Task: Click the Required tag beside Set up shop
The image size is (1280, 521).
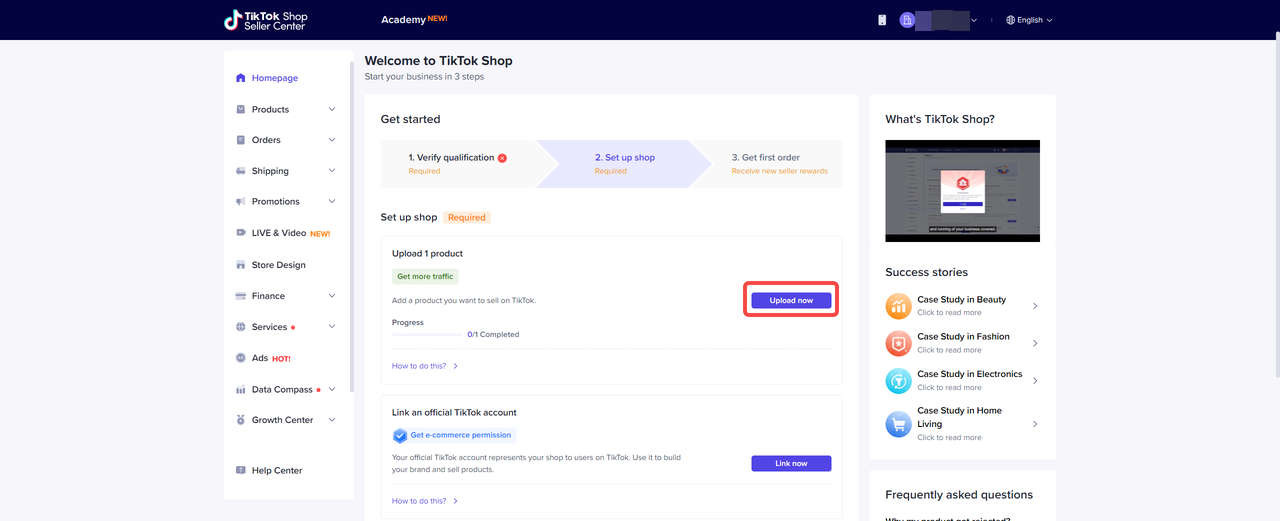Action: tap(467, 217)
